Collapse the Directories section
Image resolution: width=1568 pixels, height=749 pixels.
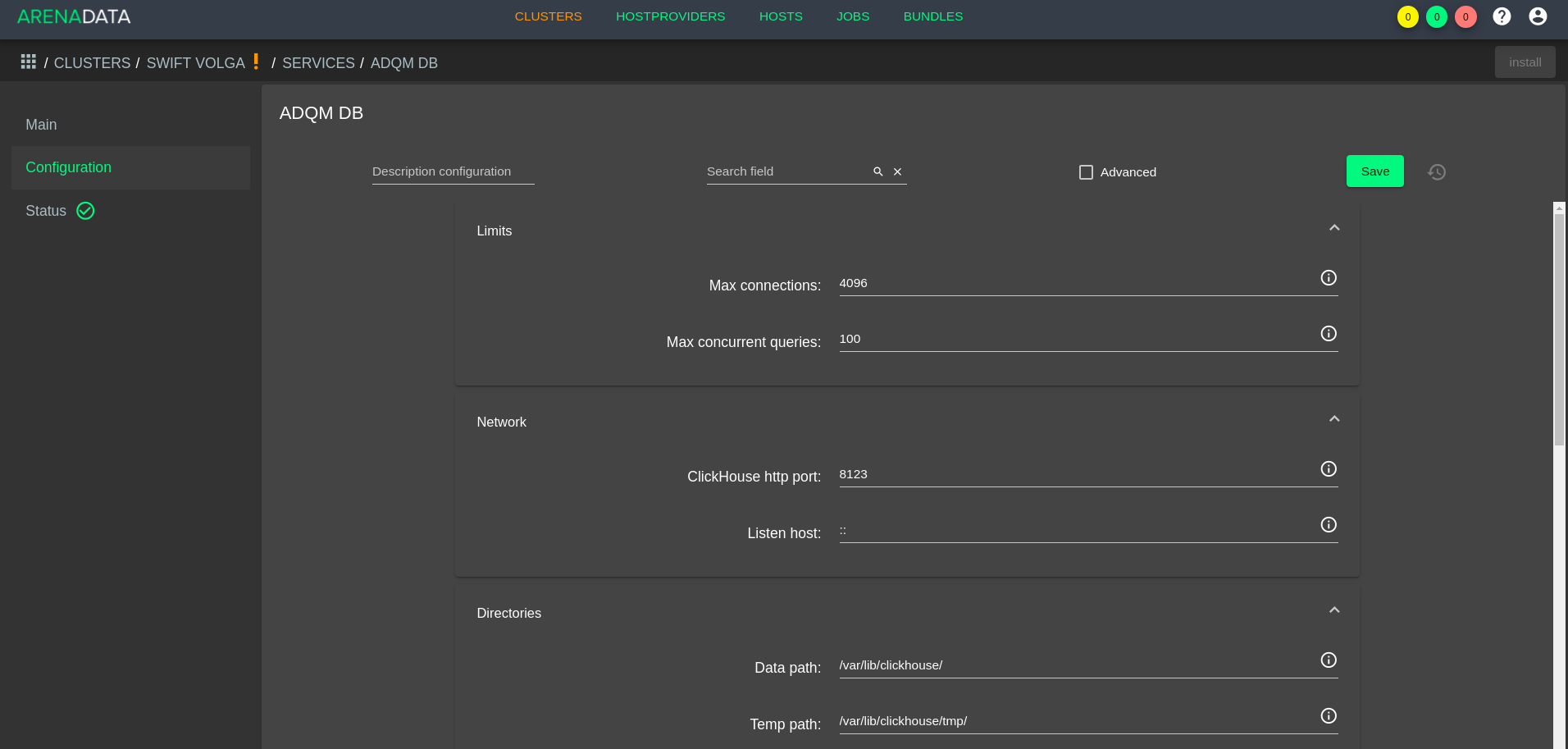(x=1334, y=610)
